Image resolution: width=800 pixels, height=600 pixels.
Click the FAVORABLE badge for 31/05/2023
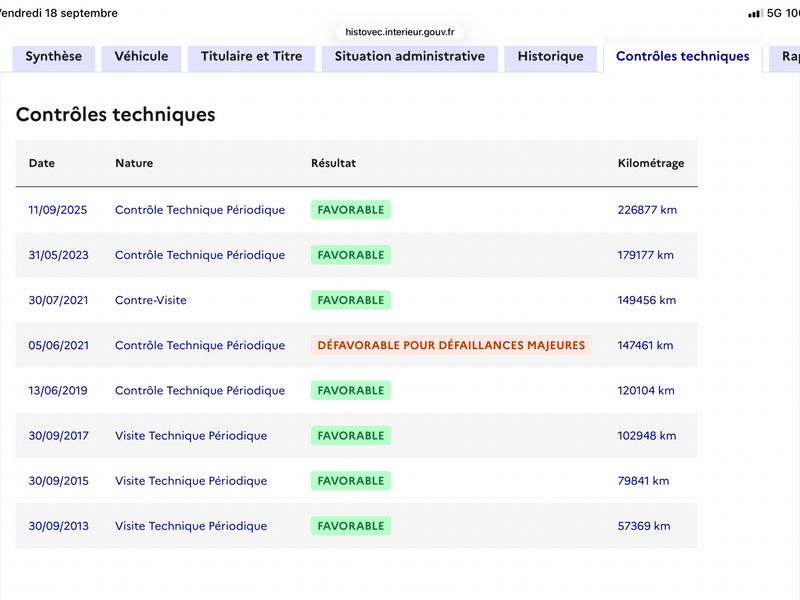(x=351, y=255)
